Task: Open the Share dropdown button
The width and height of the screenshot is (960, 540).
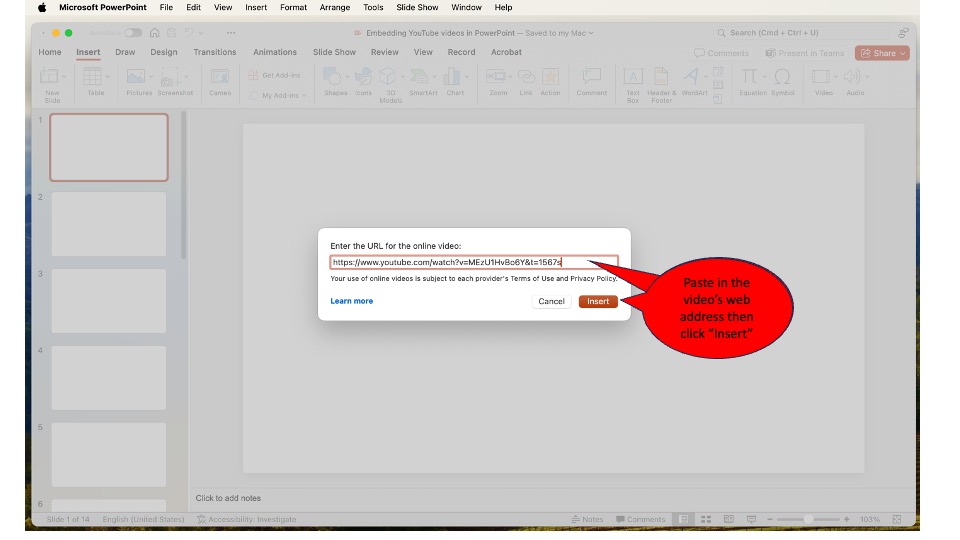Action: tap(882, 53)
